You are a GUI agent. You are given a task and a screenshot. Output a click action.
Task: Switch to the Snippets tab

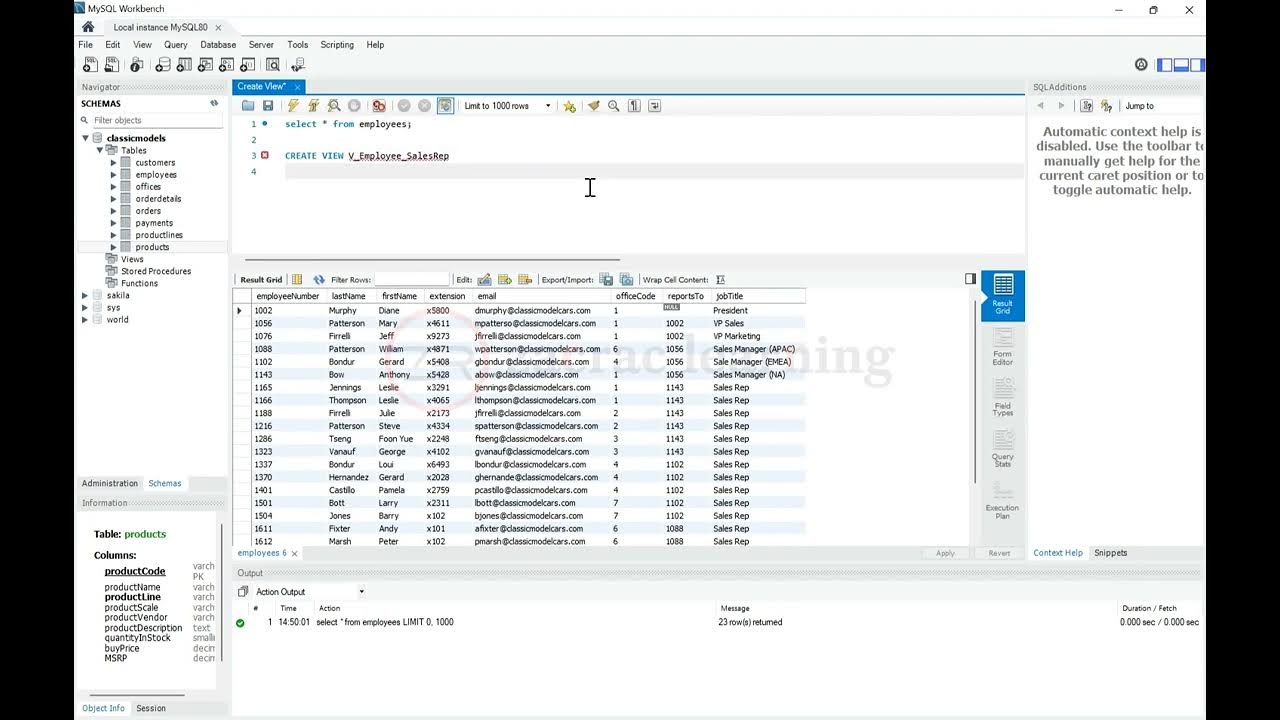click(x=1110, y=553)
